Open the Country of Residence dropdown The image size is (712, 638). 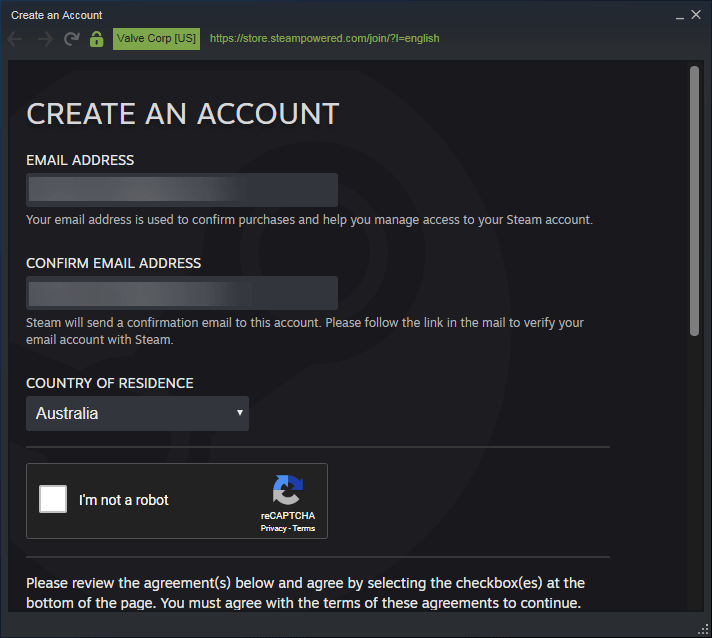pyautogui.click(x=137, y=413)
